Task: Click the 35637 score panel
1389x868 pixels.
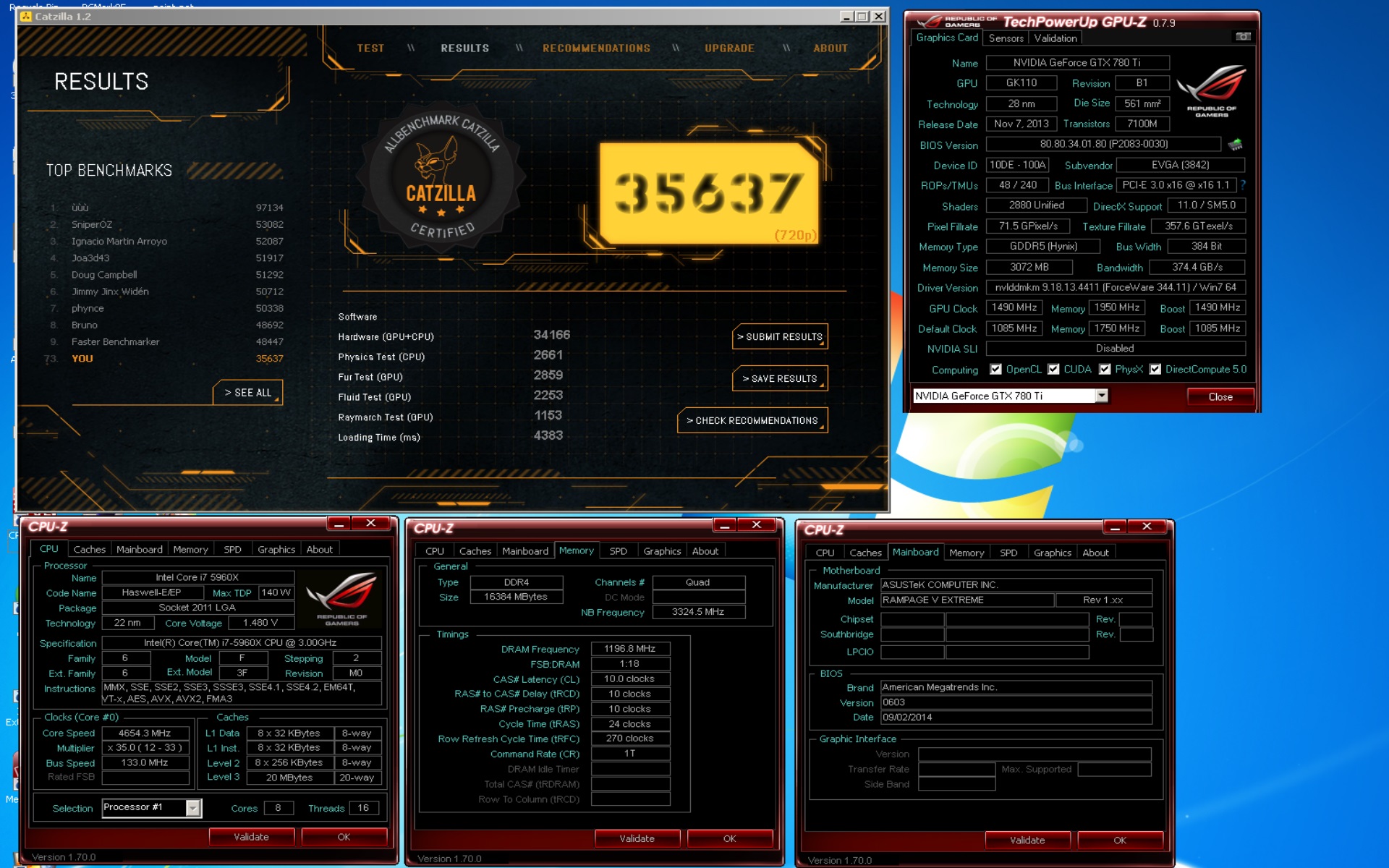Action: pyautogui.click(x=709, y=193)
